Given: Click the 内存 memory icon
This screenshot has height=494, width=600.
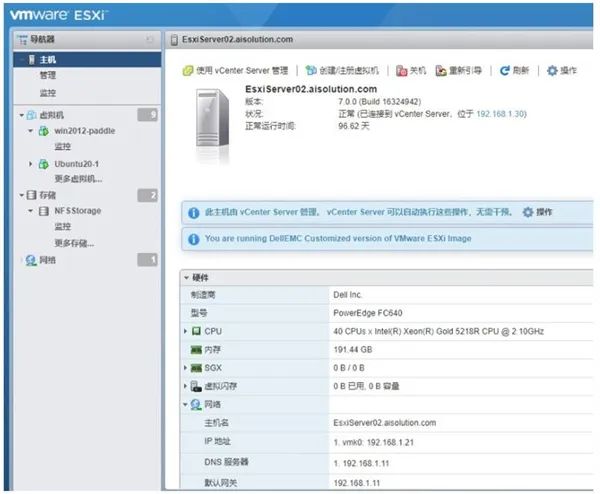Looking at the screenshot, I should pos(196,349).
